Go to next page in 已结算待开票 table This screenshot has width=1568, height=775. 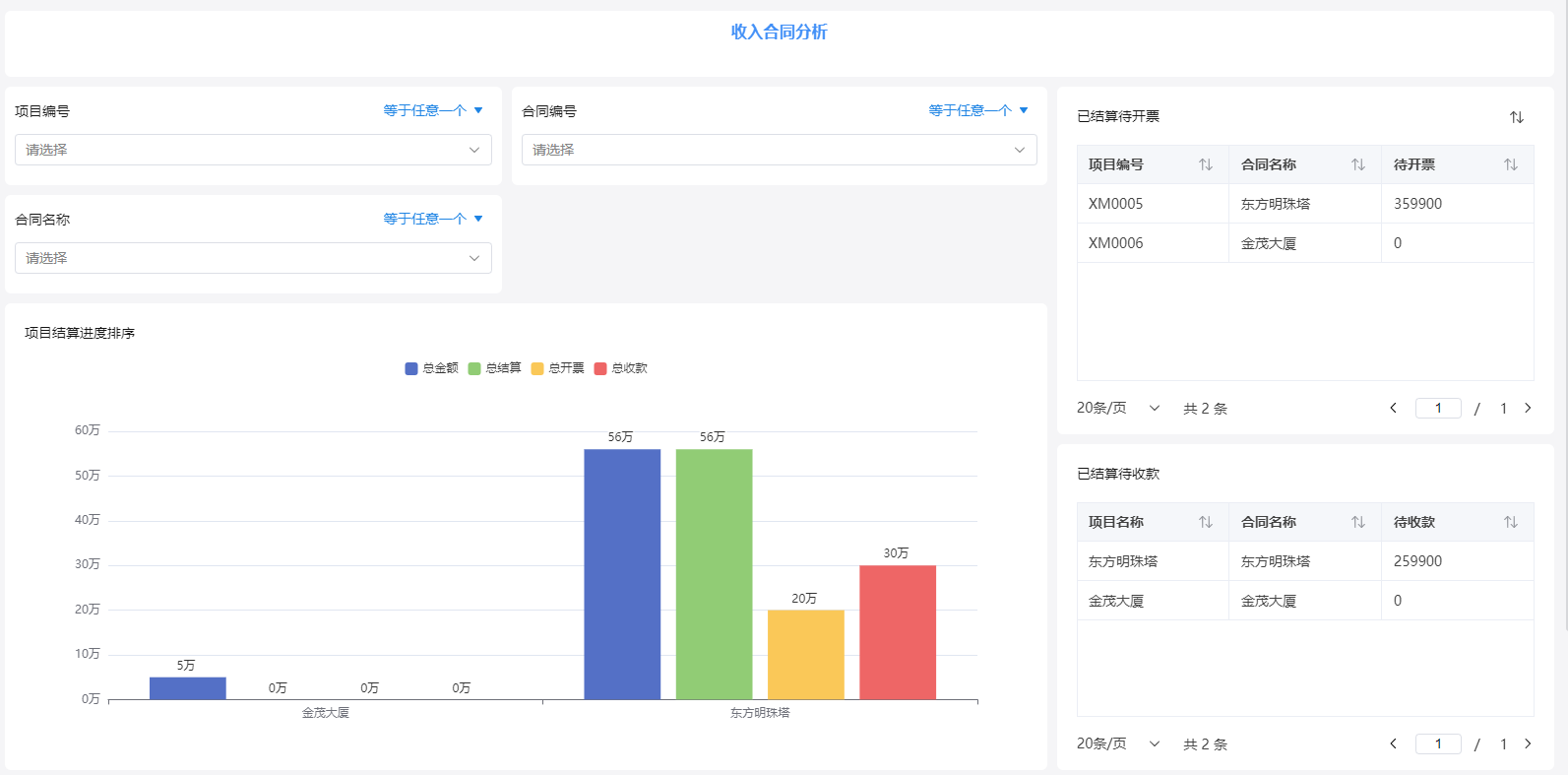[x=1528, y=408]
